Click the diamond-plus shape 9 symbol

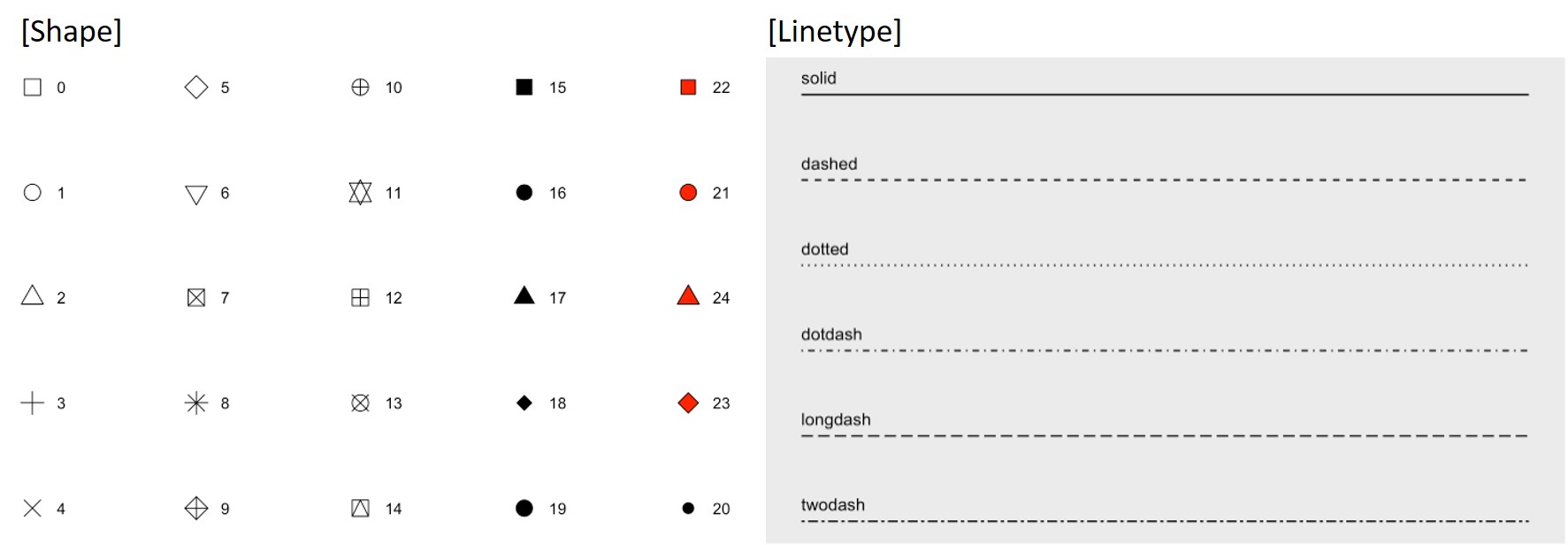coord(196,509)
